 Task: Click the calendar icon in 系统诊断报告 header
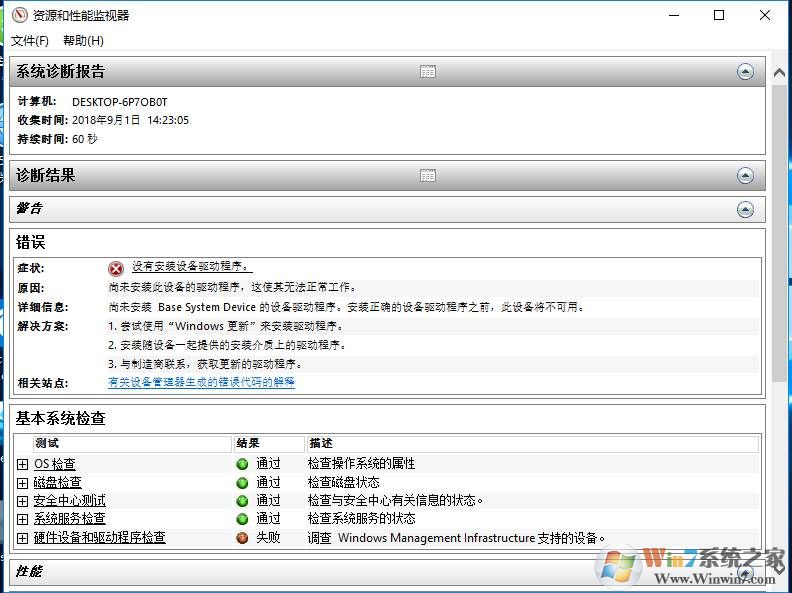pyautogui.click(x=428, y=72)
